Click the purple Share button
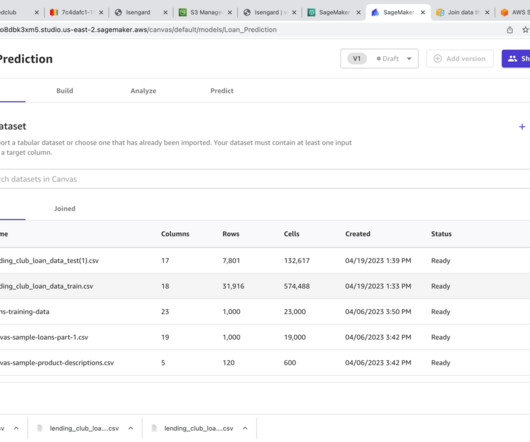Viewport: 530px width, 442px height. pyautogui.click(x=516, y=59)
